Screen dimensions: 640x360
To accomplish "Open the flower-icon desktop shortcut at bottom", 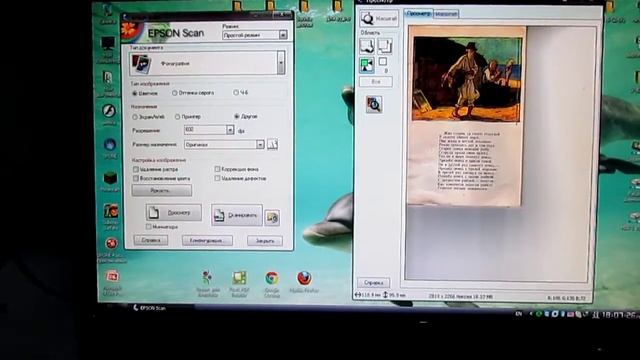I will tap(208, 283).
